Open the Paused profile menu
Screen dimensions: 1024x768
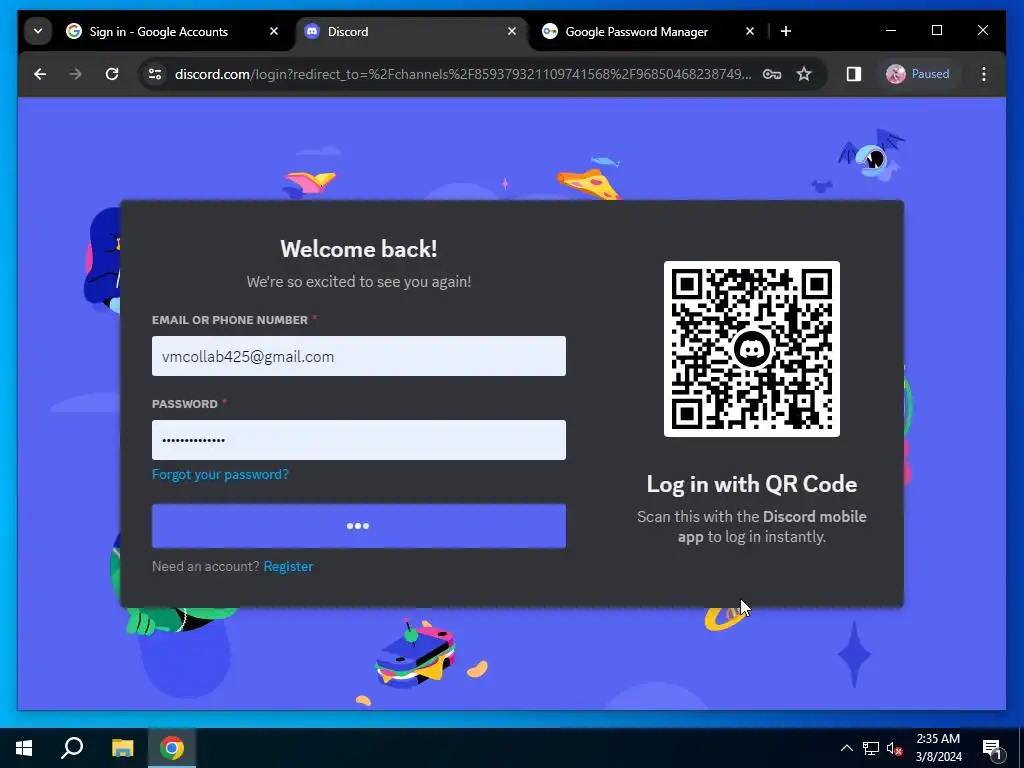point(918,74)
